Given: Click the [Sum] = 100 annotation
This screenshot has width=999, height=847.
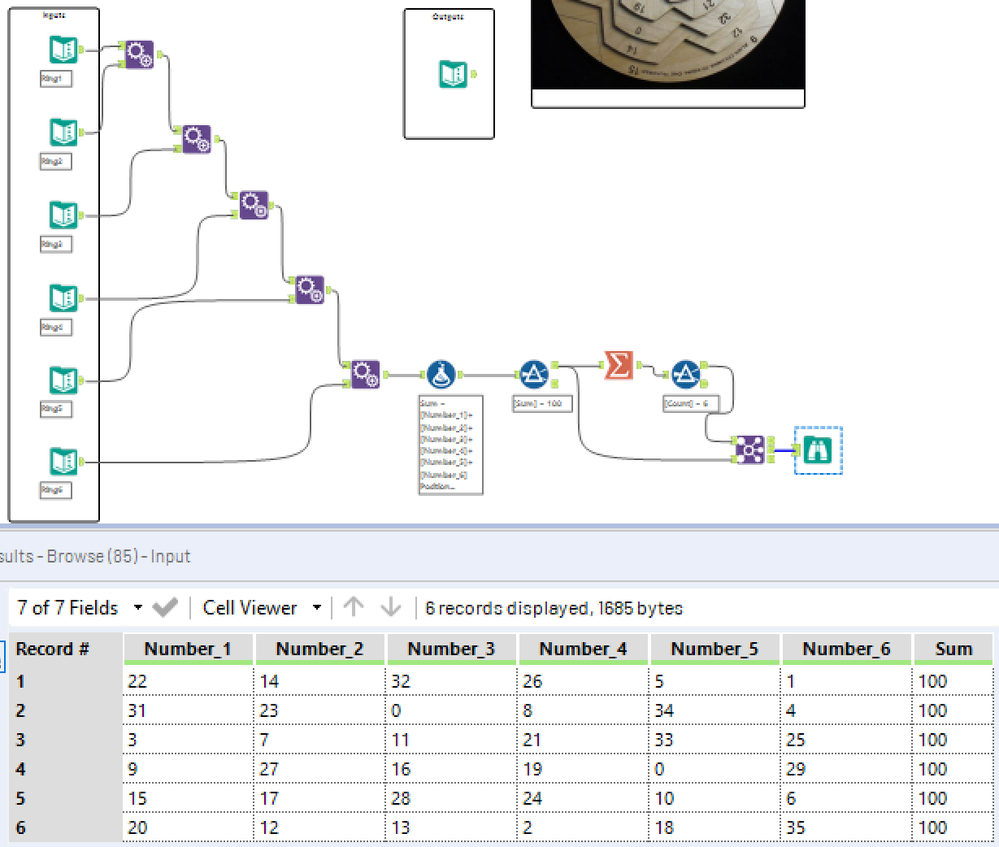Looking at the screenshot, I should 542,403.
